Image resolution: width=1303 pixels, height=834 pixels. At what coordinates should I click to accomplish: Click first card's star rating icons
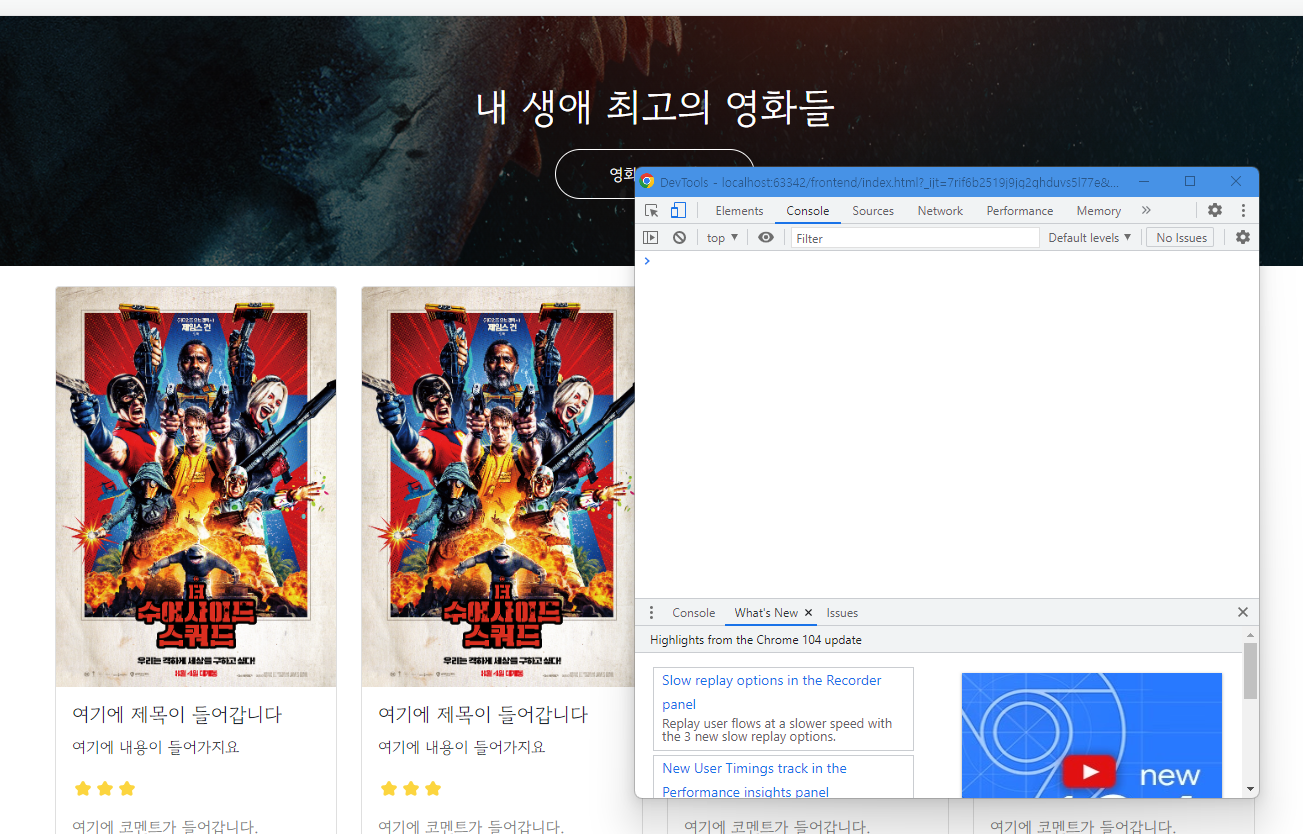point(105,789)
